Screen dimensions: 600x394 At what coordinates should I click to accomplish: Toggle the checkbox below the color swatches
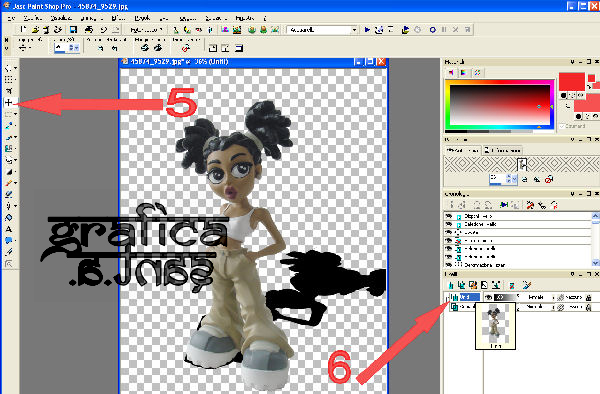coord(562,126)
